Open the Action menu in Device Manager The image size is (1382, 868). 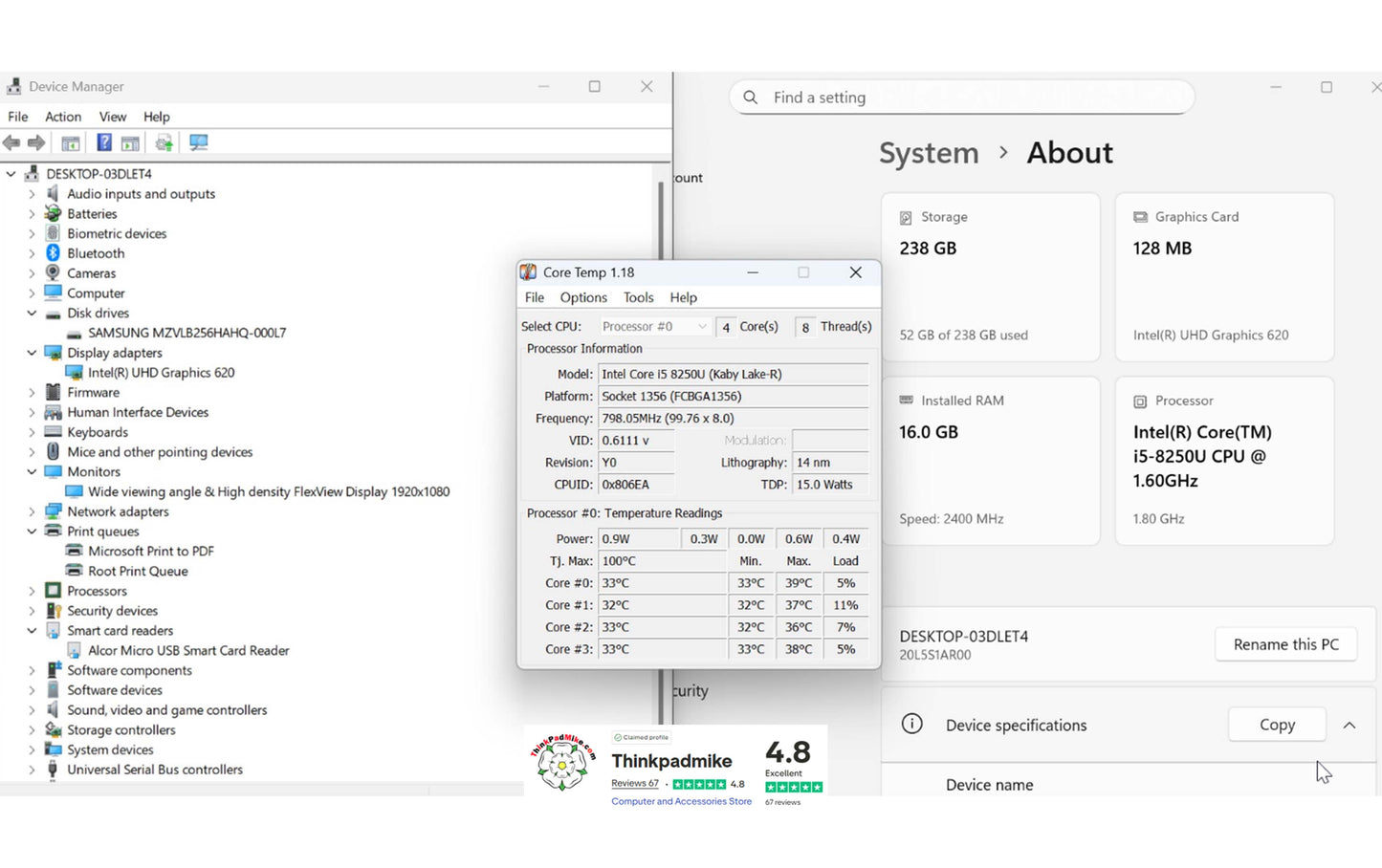click(63, 117)
